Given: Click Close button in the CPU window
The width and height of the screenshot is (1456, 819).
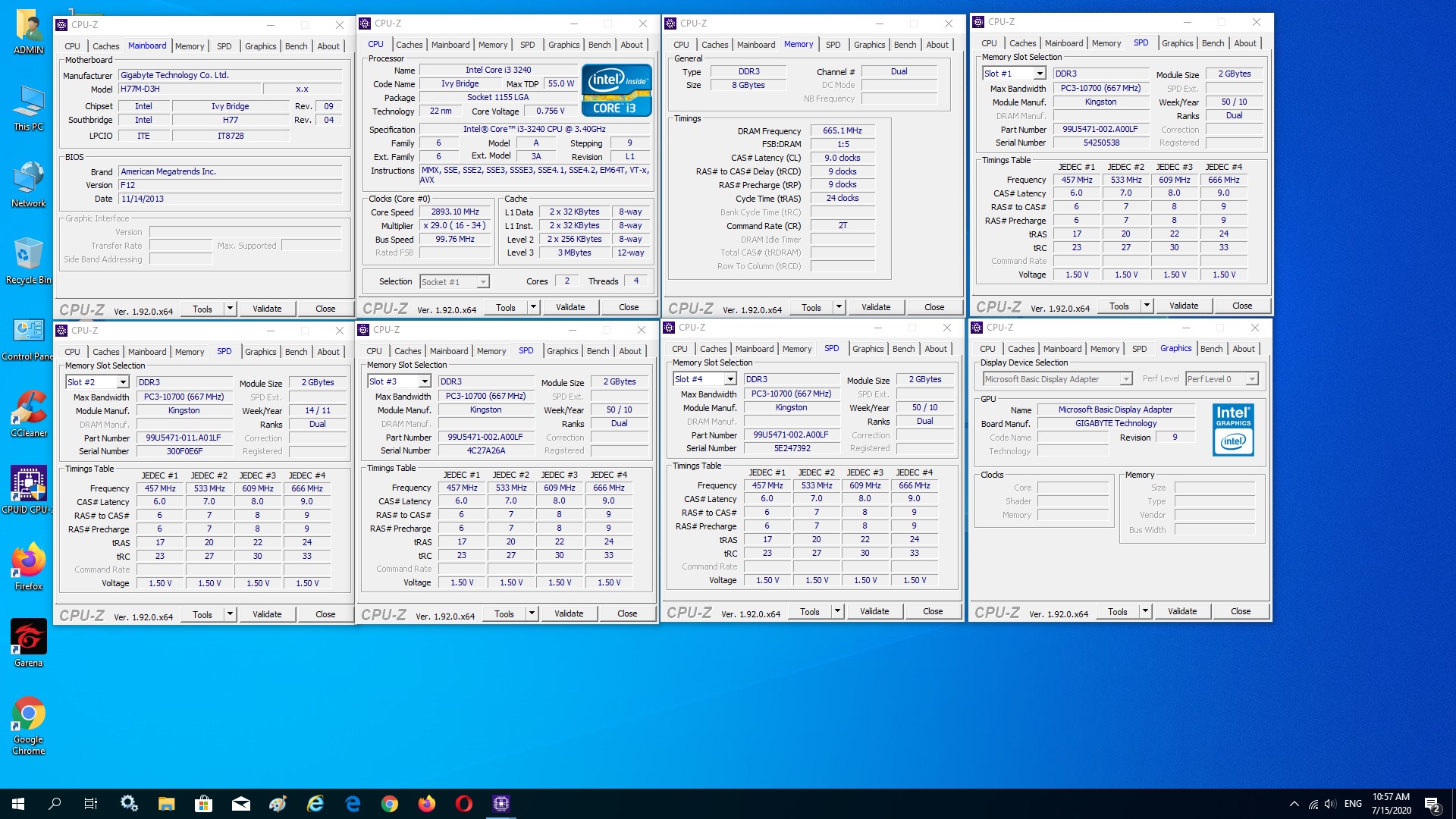Looking at the screenshot, I should tap(629, 307).
